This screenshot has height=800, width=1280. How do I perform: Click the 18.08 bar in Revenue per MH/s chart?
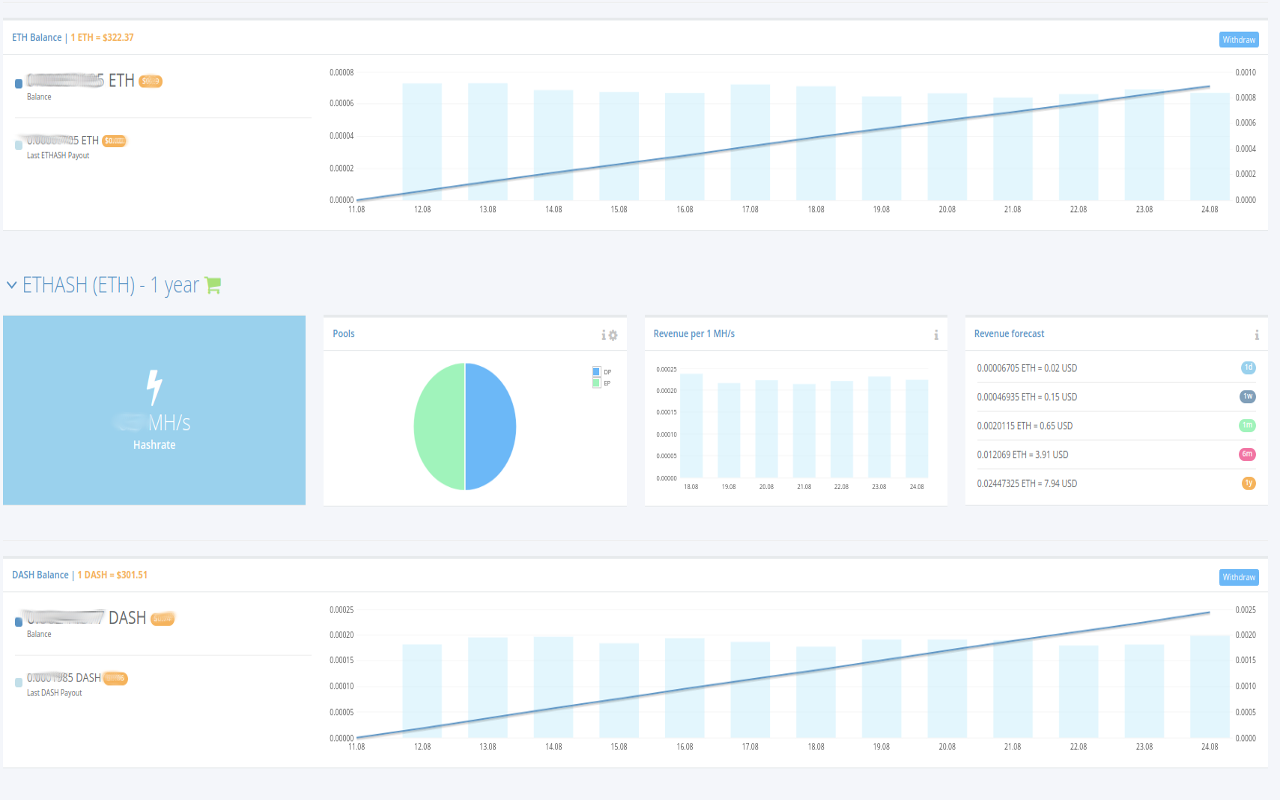coord(691,426)
